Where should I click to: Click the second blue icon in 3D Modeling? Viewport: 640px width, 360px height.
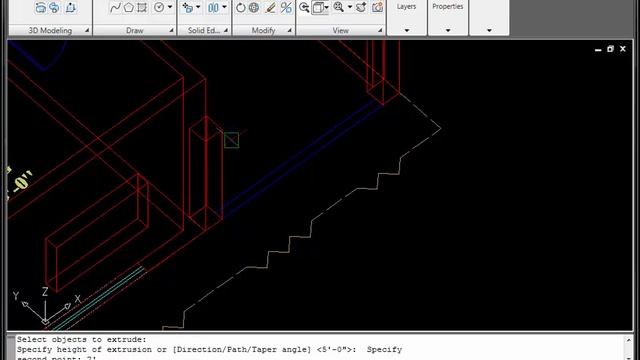54,8
